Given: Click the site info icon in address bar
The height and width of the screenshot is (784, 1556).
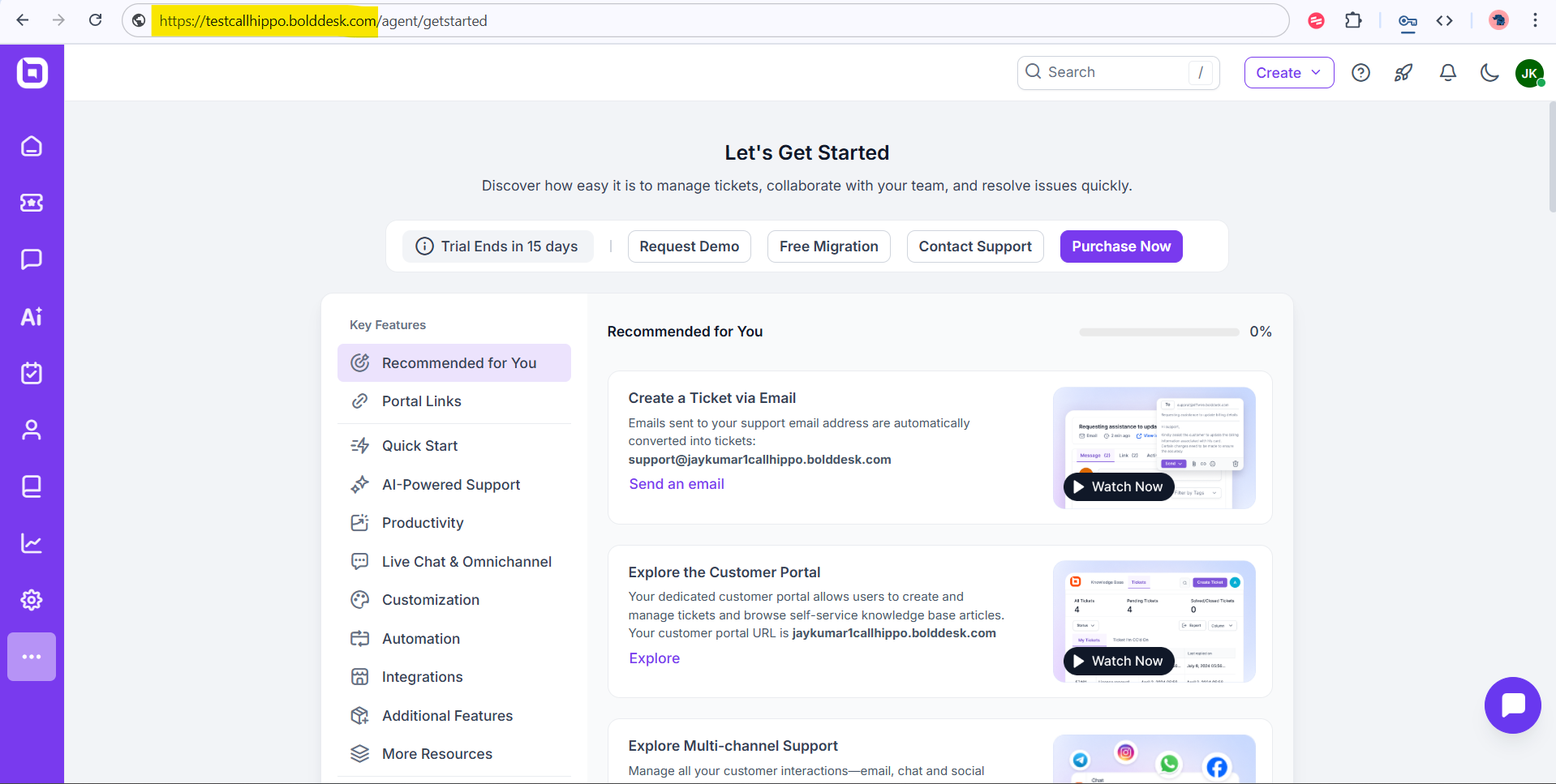Looking at the screenshot, I should click(140, 20).
